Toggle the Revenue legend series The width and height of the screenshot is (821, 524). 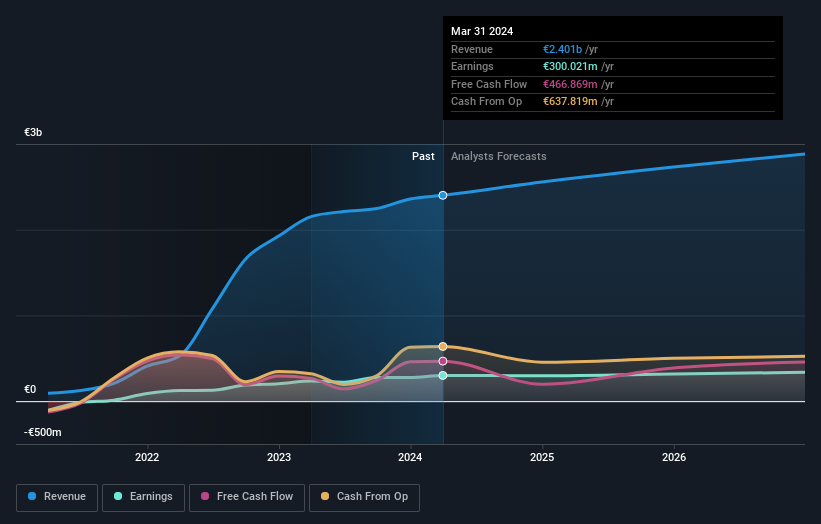[57, 497]
